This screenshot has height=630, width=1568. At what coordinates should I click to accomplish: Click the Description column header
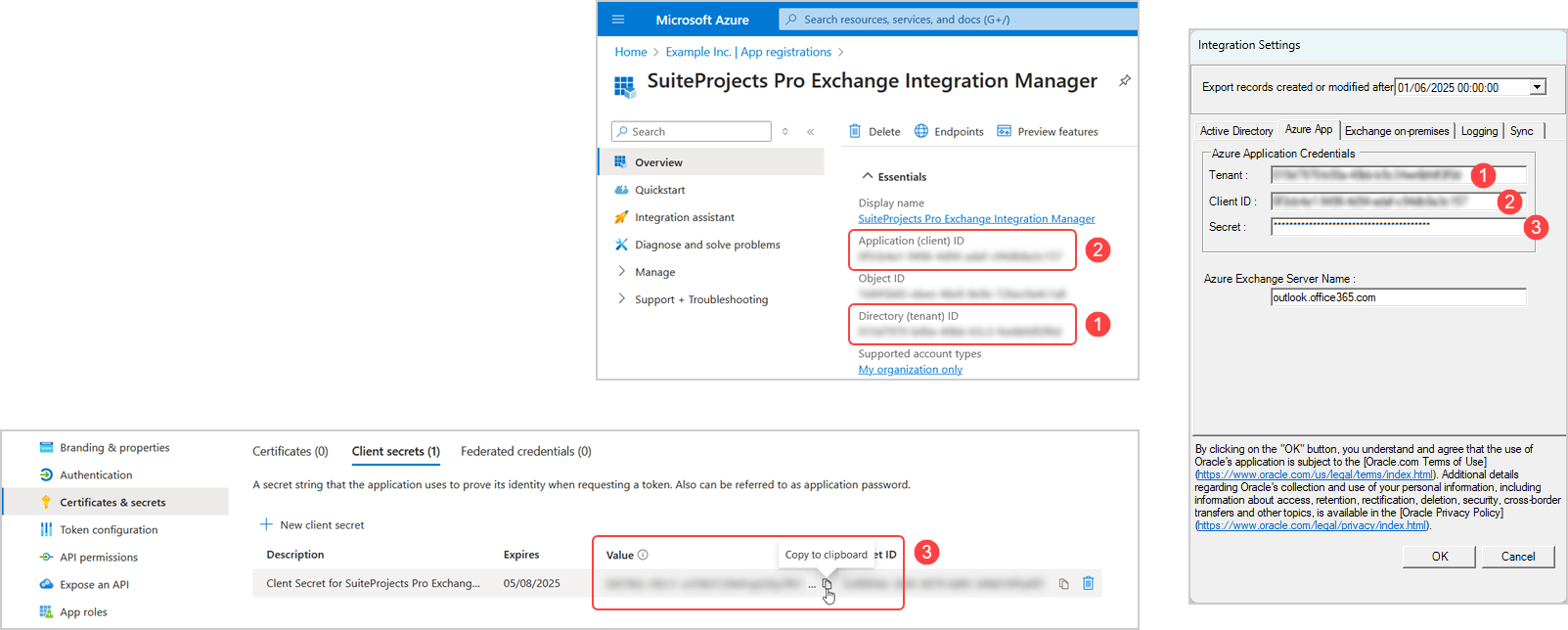click(295, 555)
